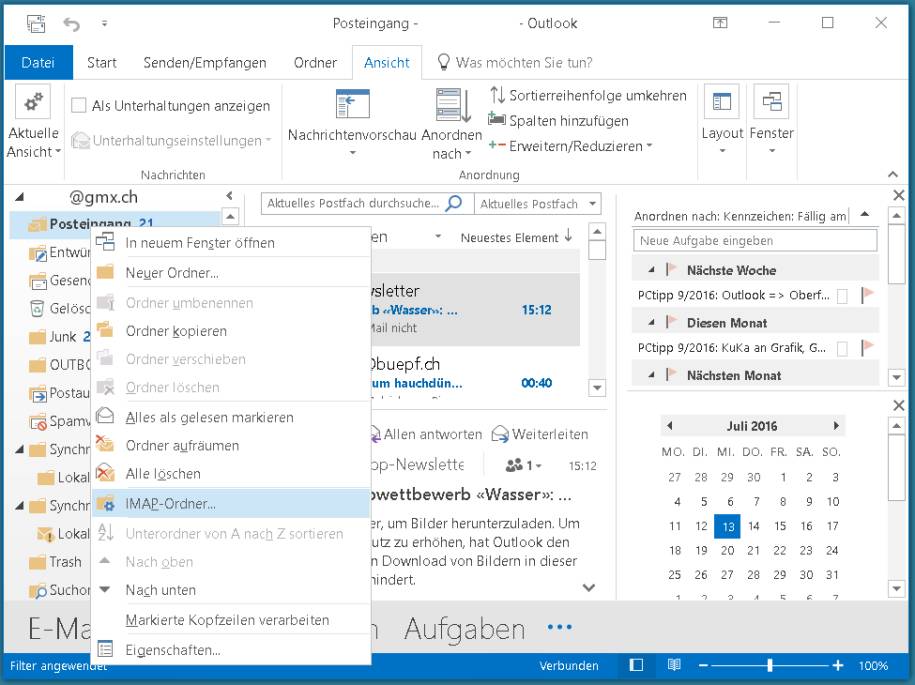The width and height of the screenshot is (915, 685).
Task: Switch to Senden/Empfangen tab
Action: (205, 62)
